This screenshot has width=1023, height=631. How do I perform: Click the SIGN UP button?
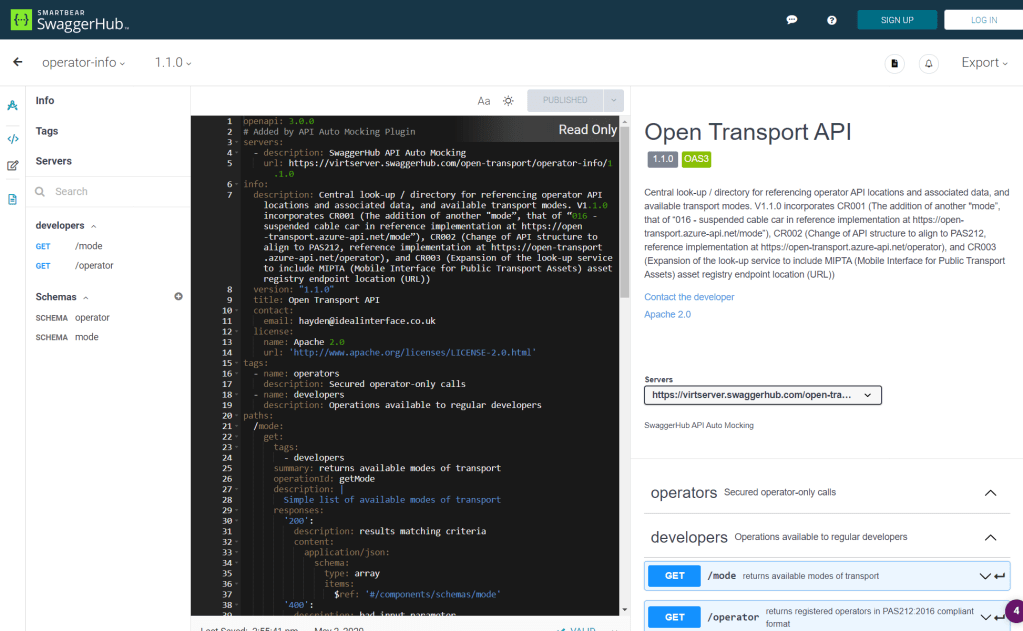pos(896,20)
